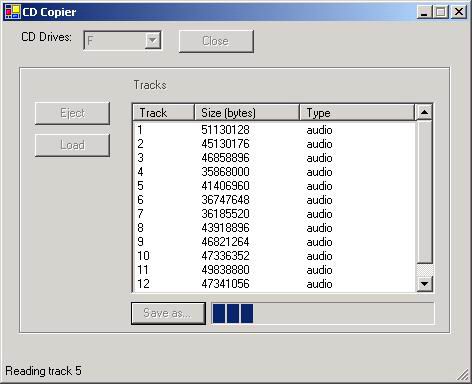Click size value 47341056
The width and height of the screenshot is (472, 384).
pyautogui.click(x=225, y=284)
